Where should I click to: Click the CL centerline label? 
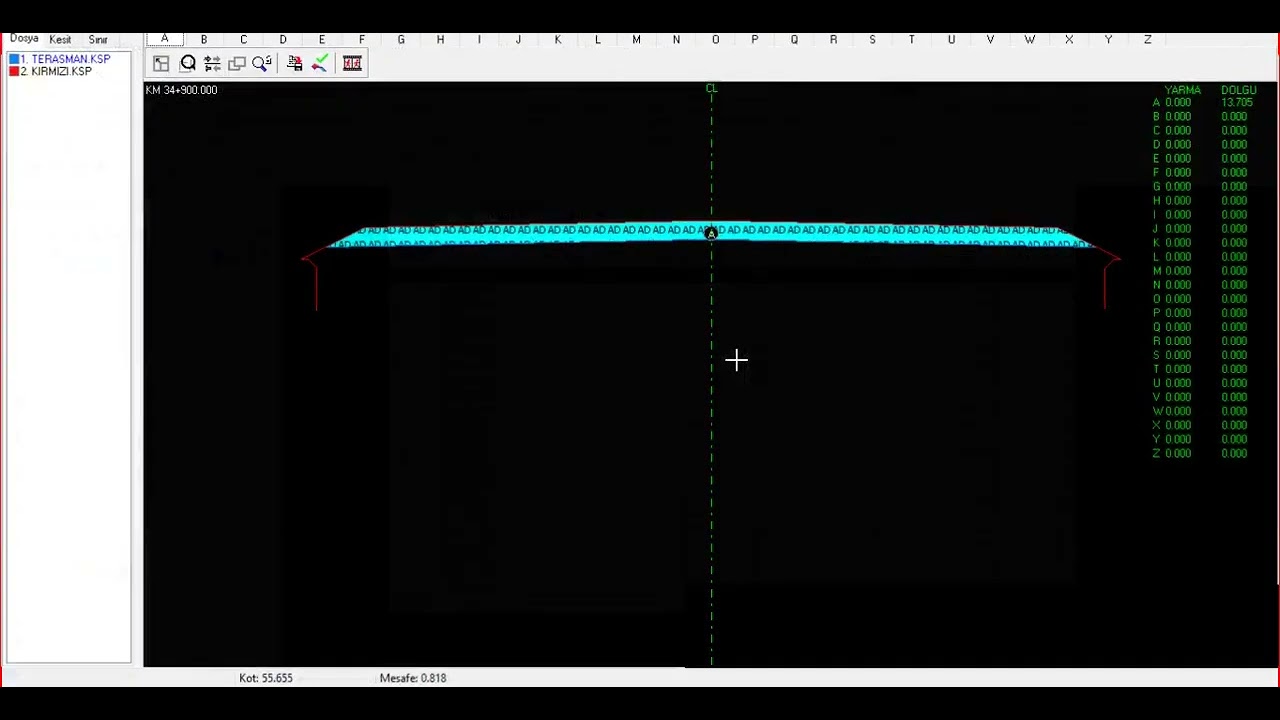pyautogui.click(x=711, y=89)
